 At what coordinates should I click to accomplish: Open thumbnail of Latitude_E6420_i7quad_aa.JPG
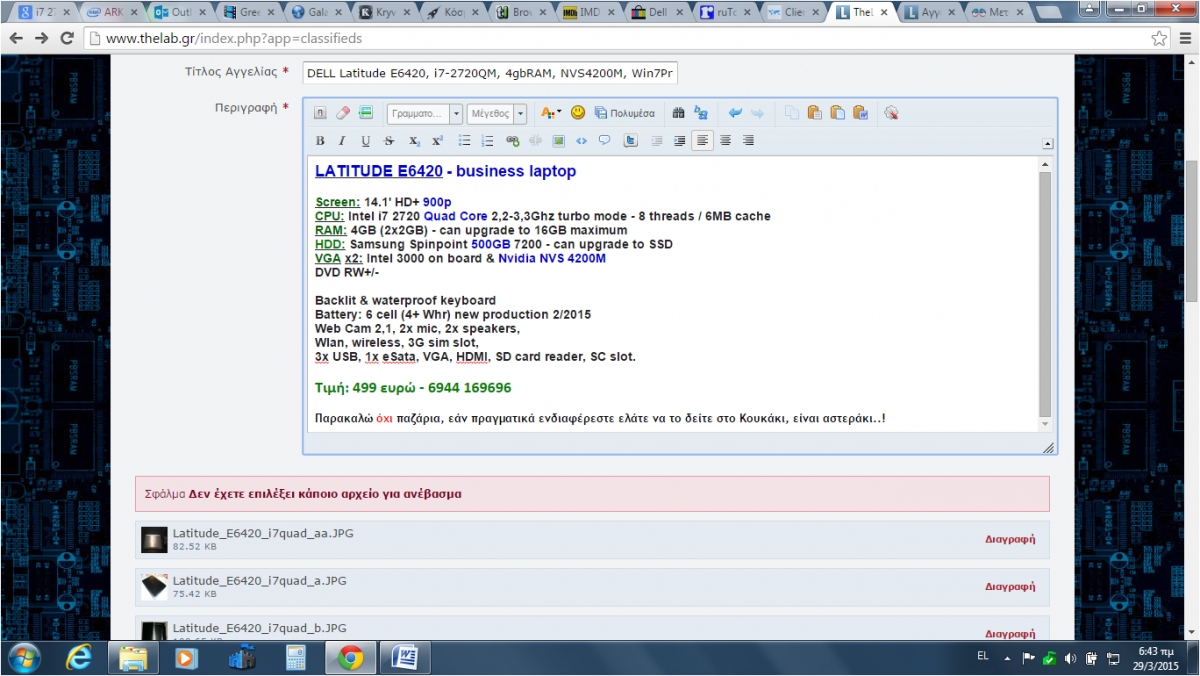[x=154, y=539]
